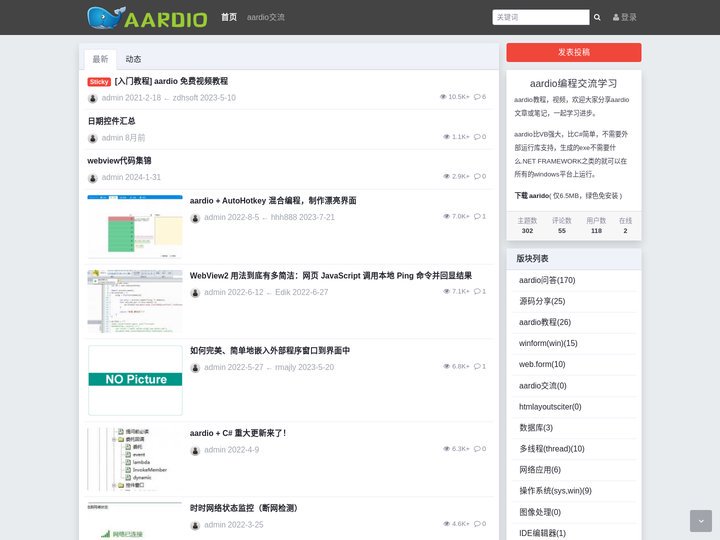
Task: Click the AARDIO whale logo
Action: tap(147, 18)
